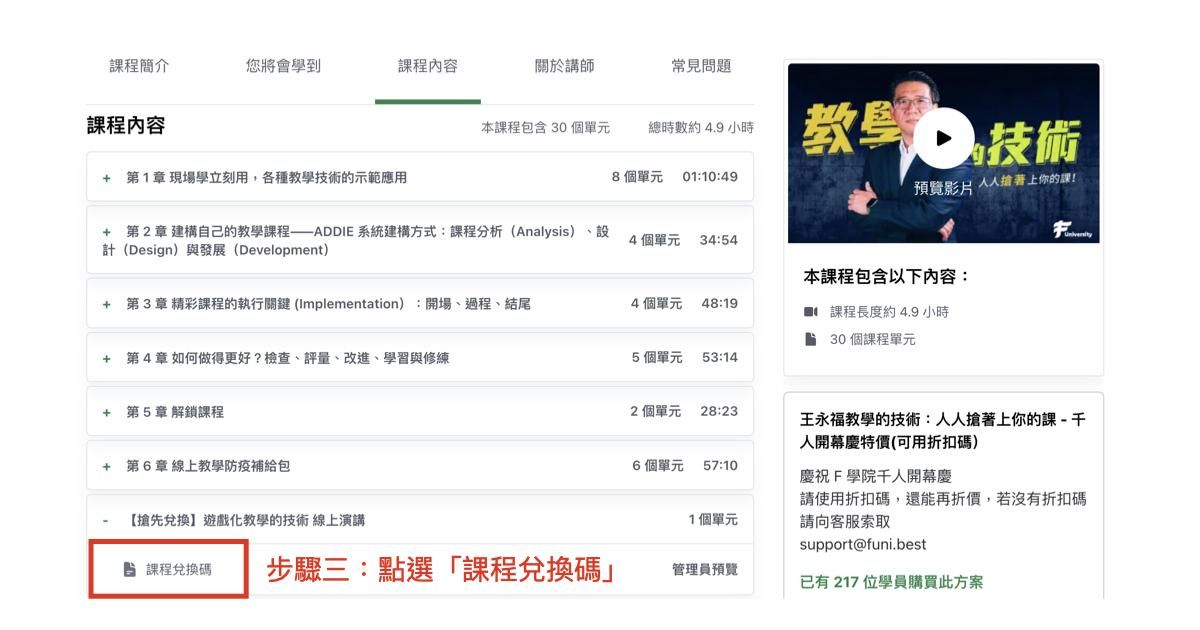
Task: Click the 王永福教學的技術 plan title
Action: (942, 431)
